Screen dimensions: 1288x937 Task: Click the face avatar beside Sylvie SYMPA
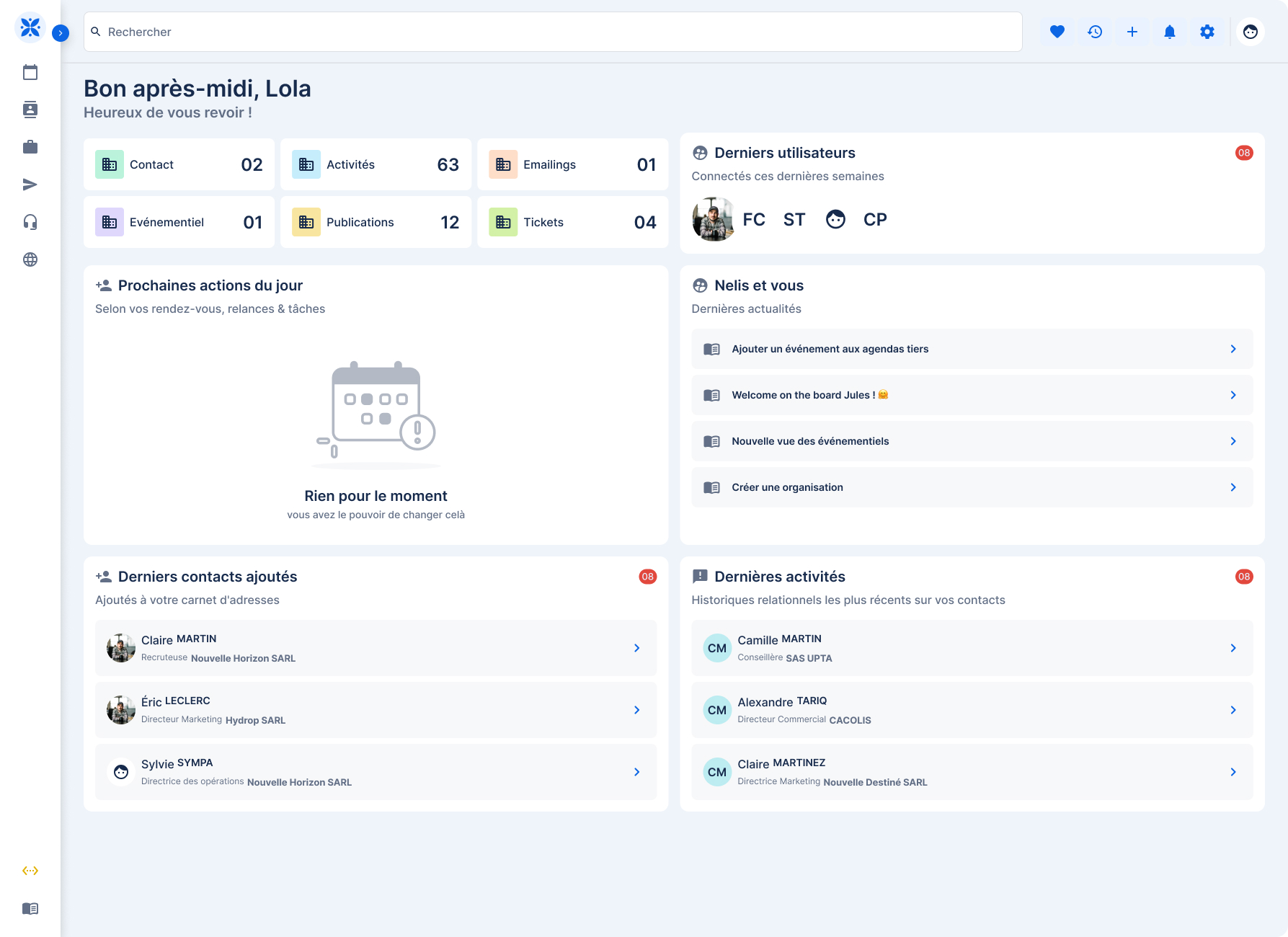point(121,772)
